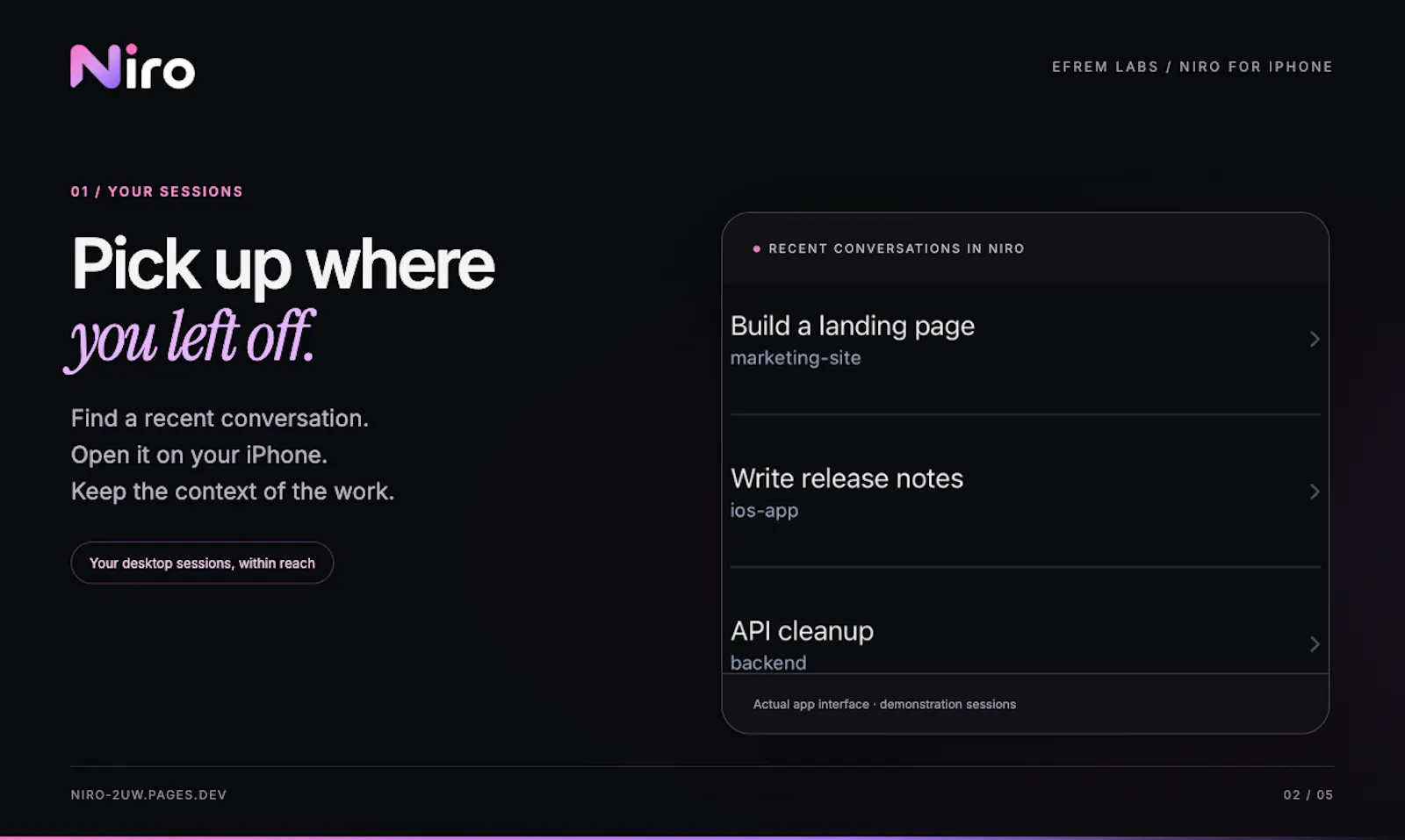Click the Niro logo

pyautogui.click(x=133, y=67)
